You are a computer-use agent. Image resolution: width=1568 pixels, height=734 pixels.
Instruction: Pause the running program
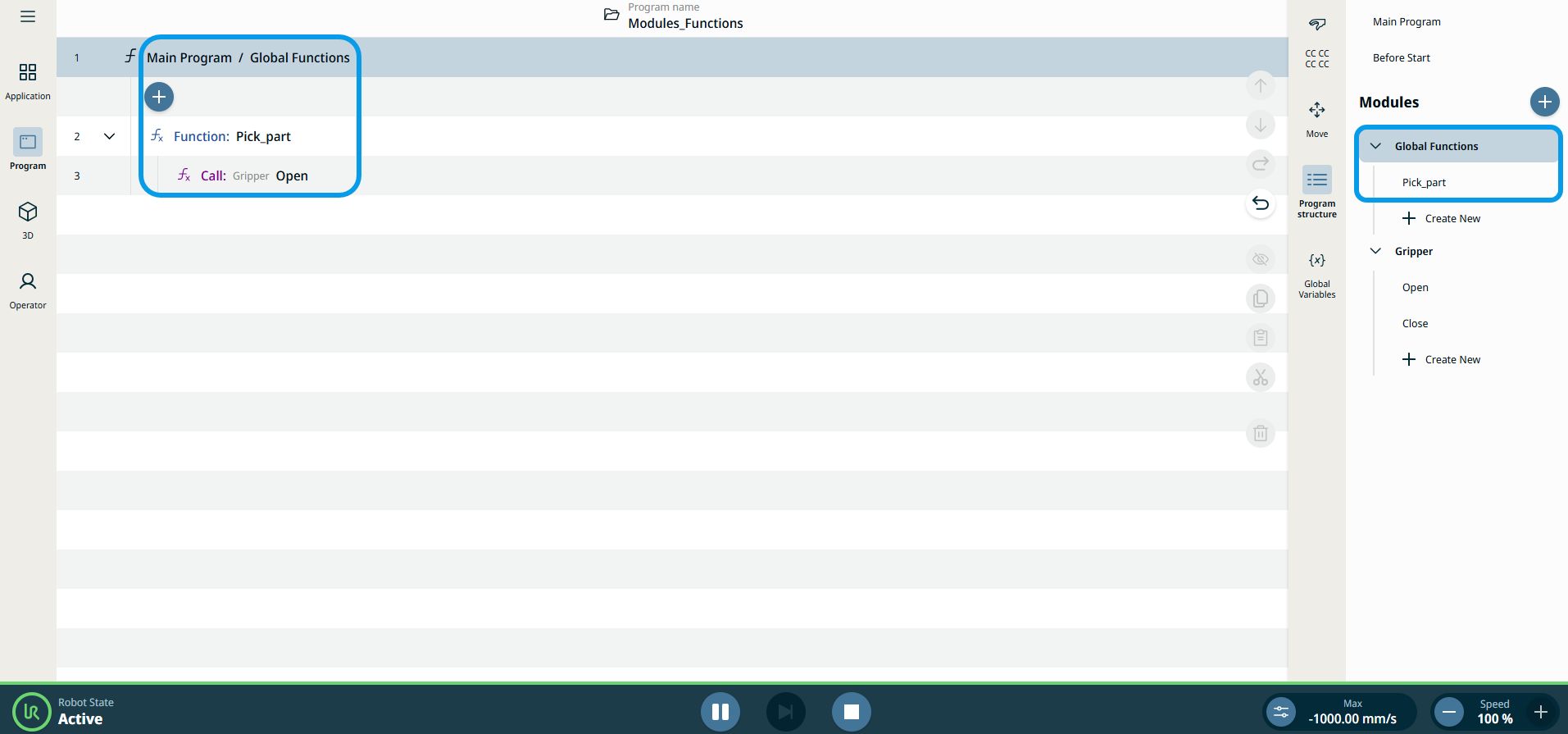tap(720, 711)
